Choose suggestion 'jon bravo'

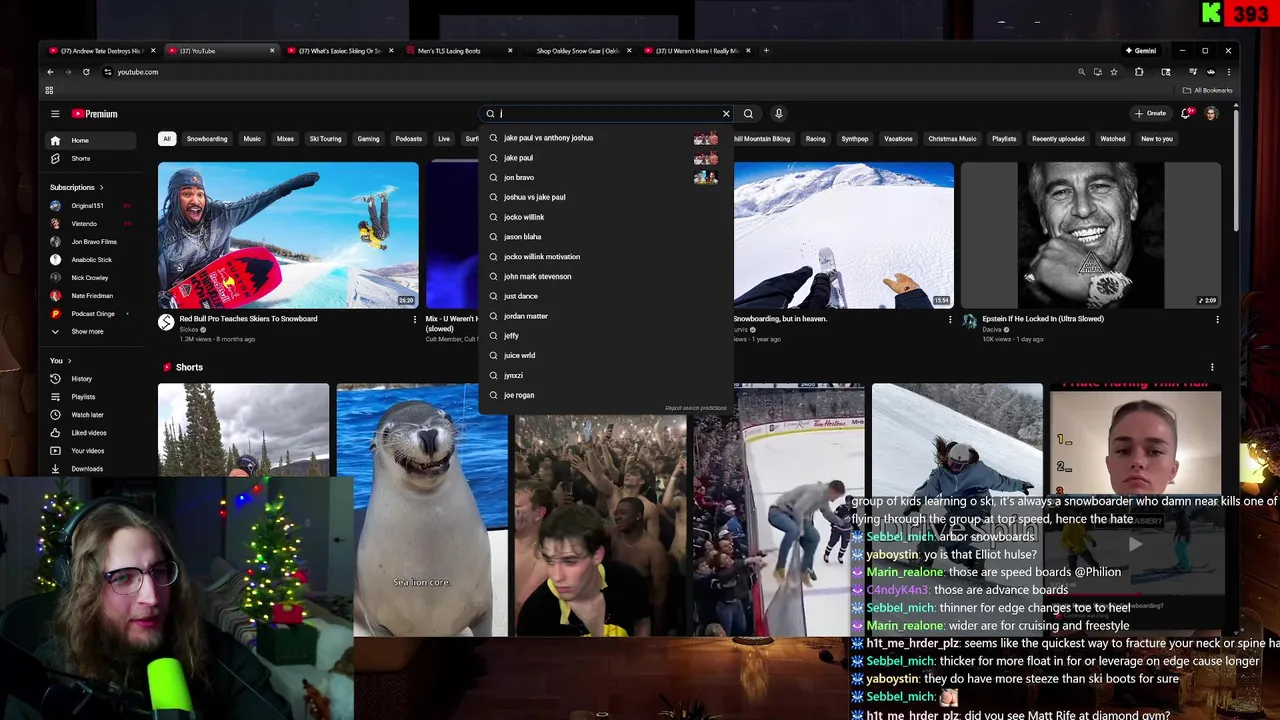point(605,178)
